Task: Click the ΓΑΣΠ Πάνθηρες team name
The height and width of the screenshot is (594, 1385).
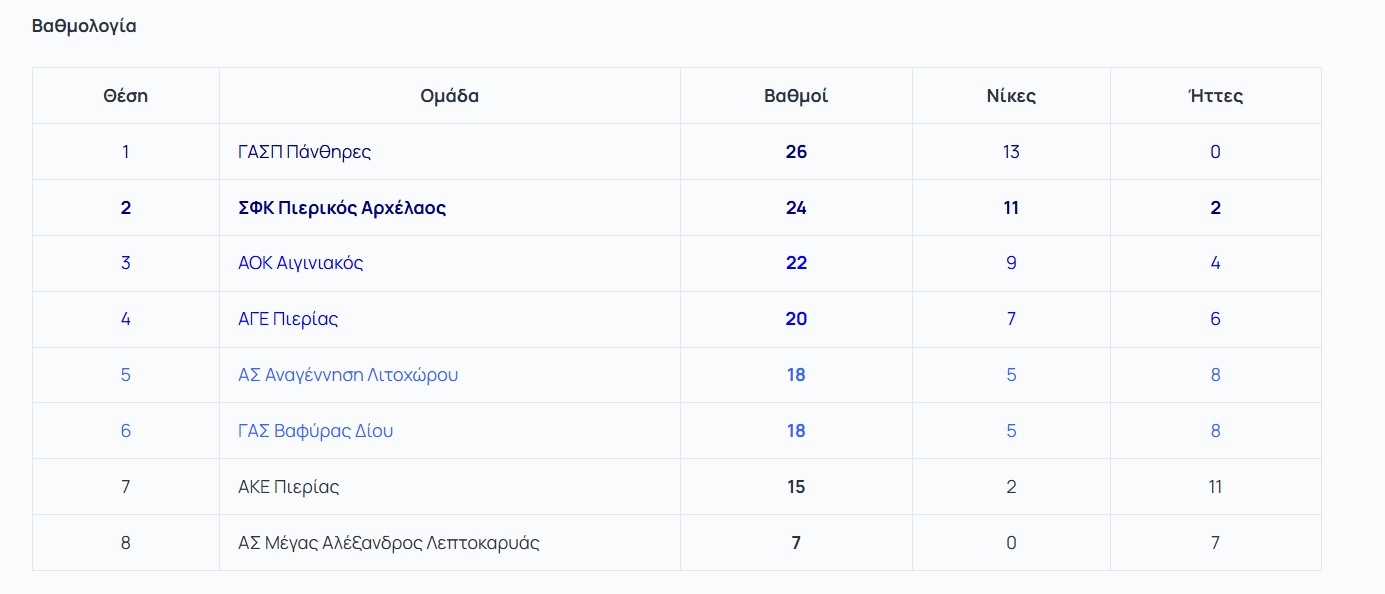Action: click(304, 152)
